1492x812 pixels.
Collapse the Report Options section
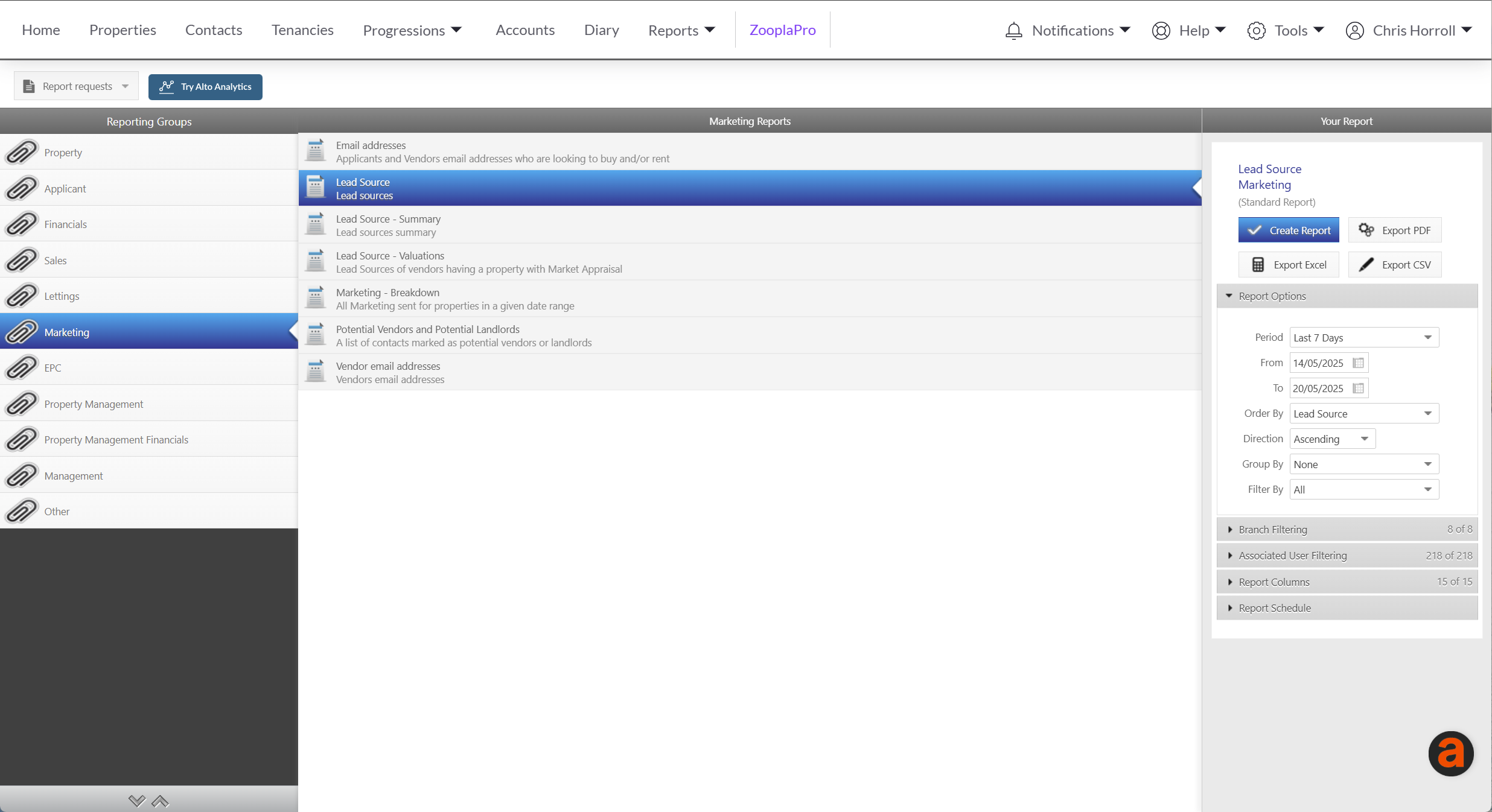point(1347,296)
